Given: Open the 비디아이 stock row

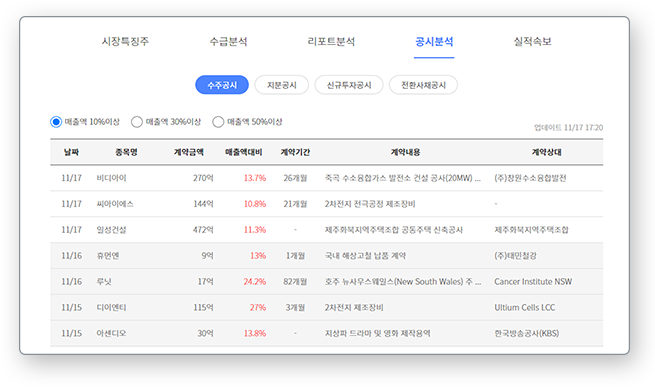Looking at the screenshot, I should tap(327, 178).
